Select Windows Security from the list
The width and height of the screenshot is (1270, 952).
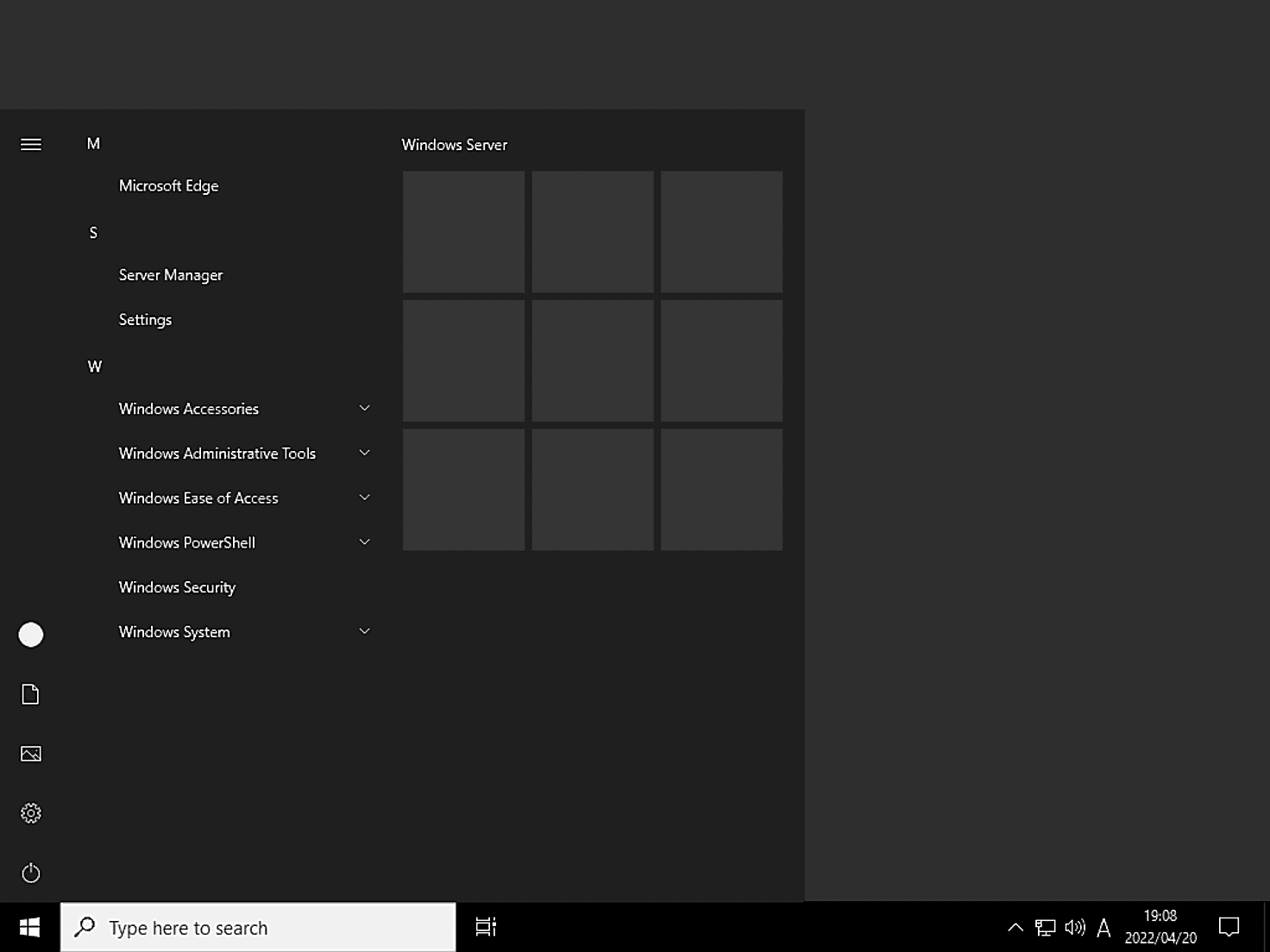[x=177, y=587]
